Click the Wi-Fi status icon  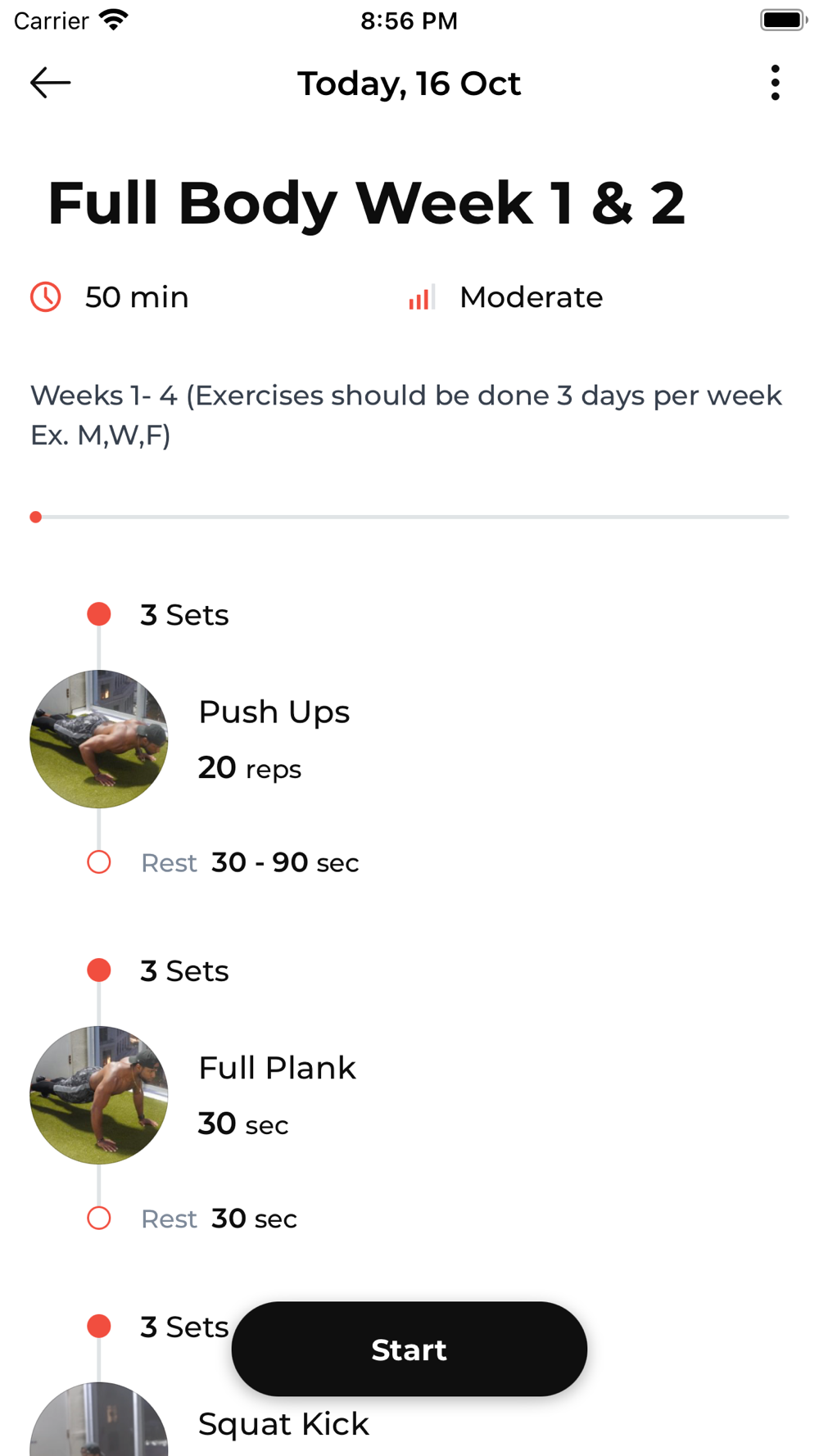coord(114,20)
